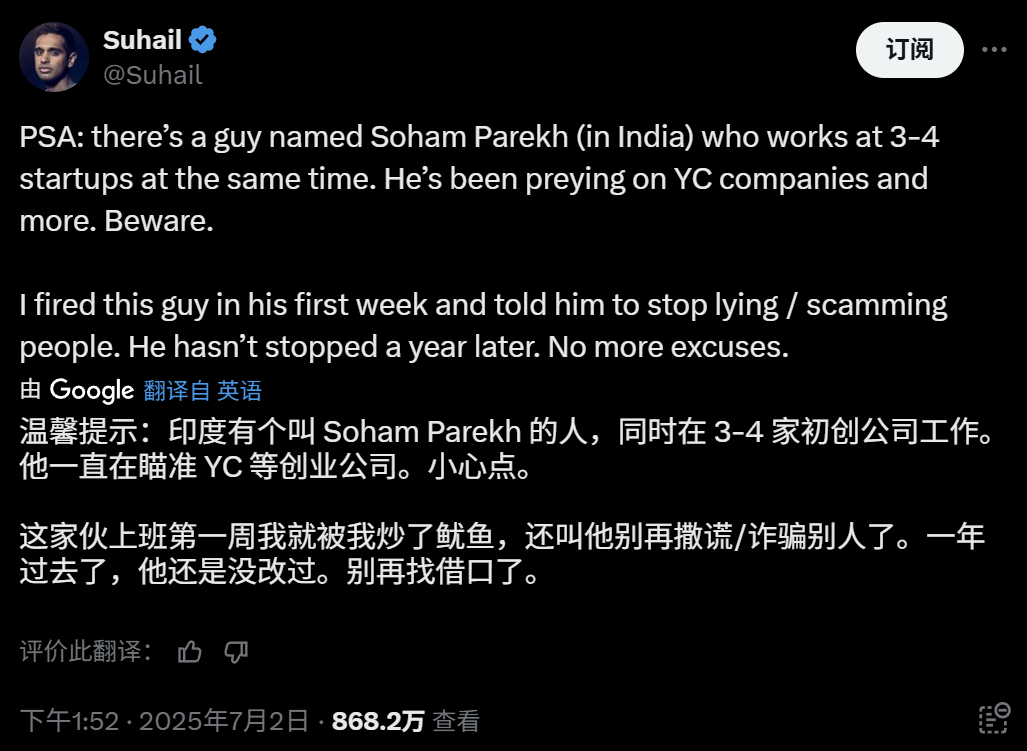Click the 下午1:52 timestamp

click(x=70, y=720)
